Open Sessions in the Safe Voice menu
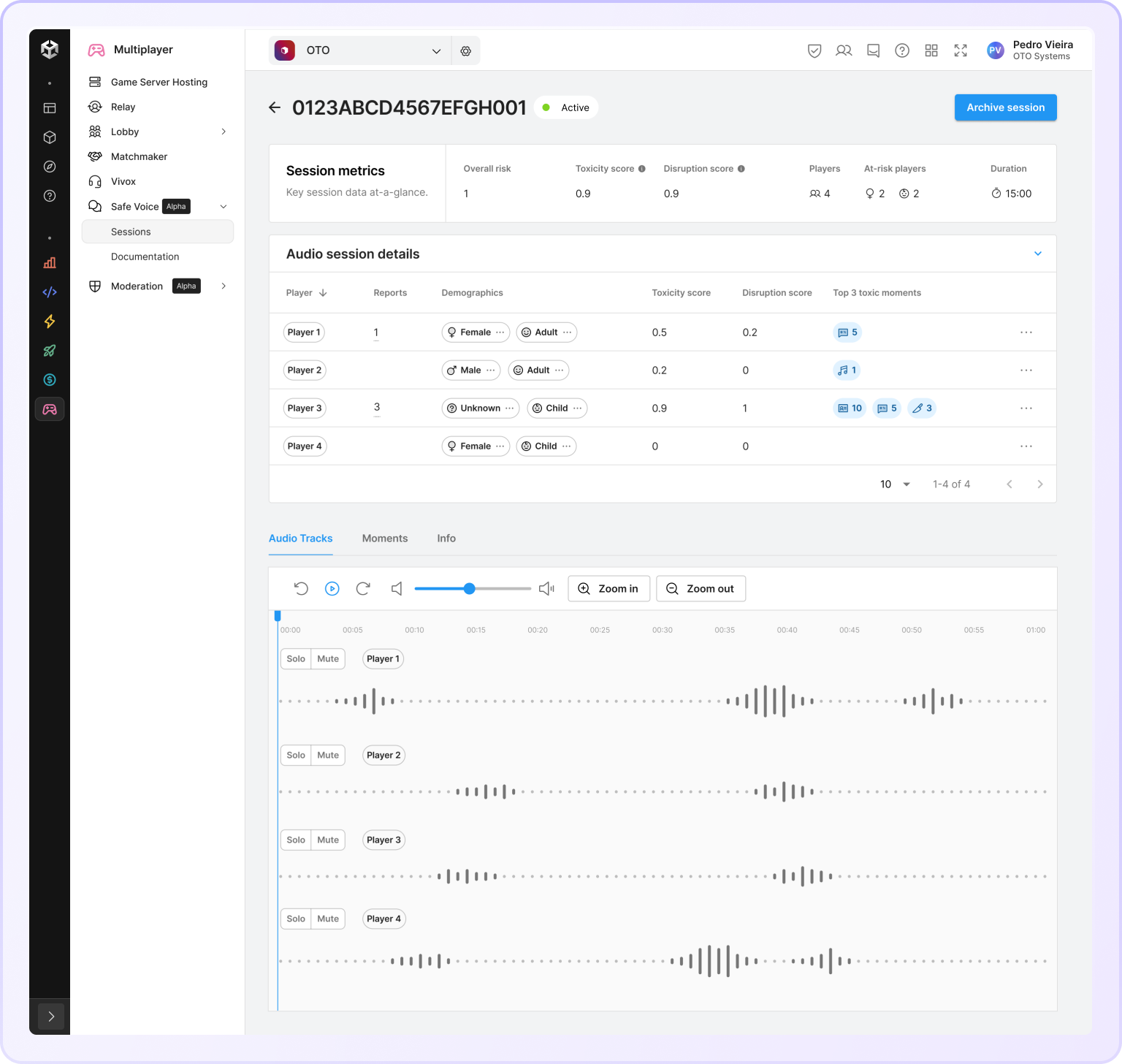This screenshot has height=1064, width=1122. (x=131, y=232)
